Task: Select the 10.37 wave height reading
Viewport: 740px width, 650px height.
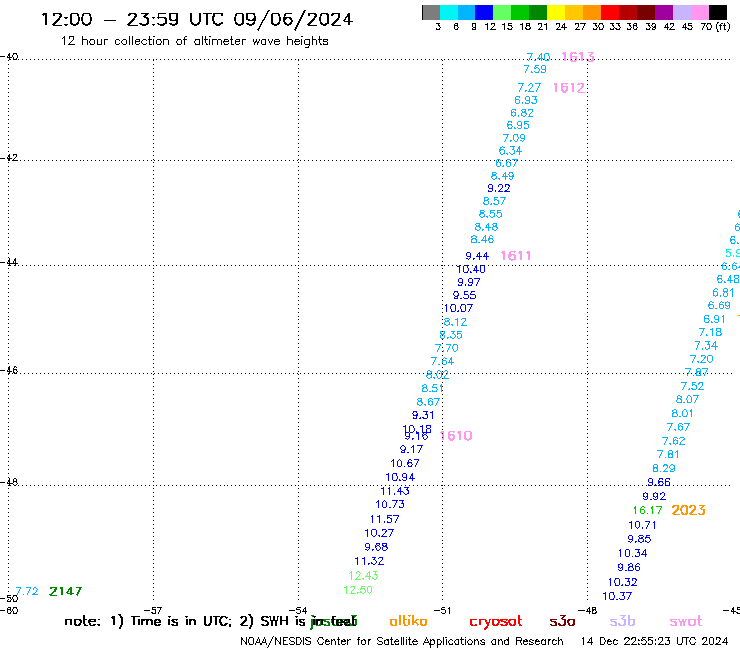Action: 617,597
